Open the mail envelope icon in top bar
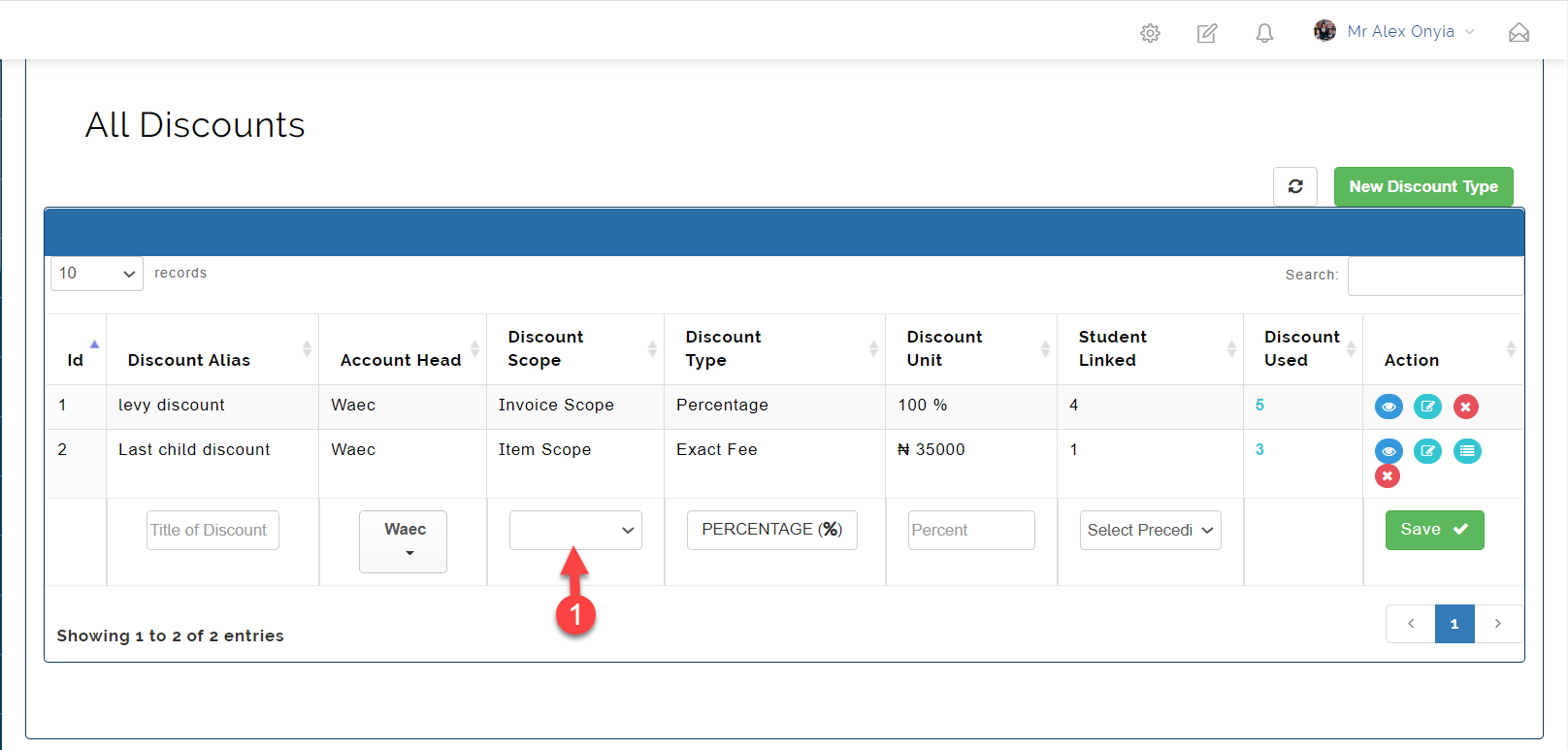This screenshot has height=750, width=1568. (x=1519, y=33)
